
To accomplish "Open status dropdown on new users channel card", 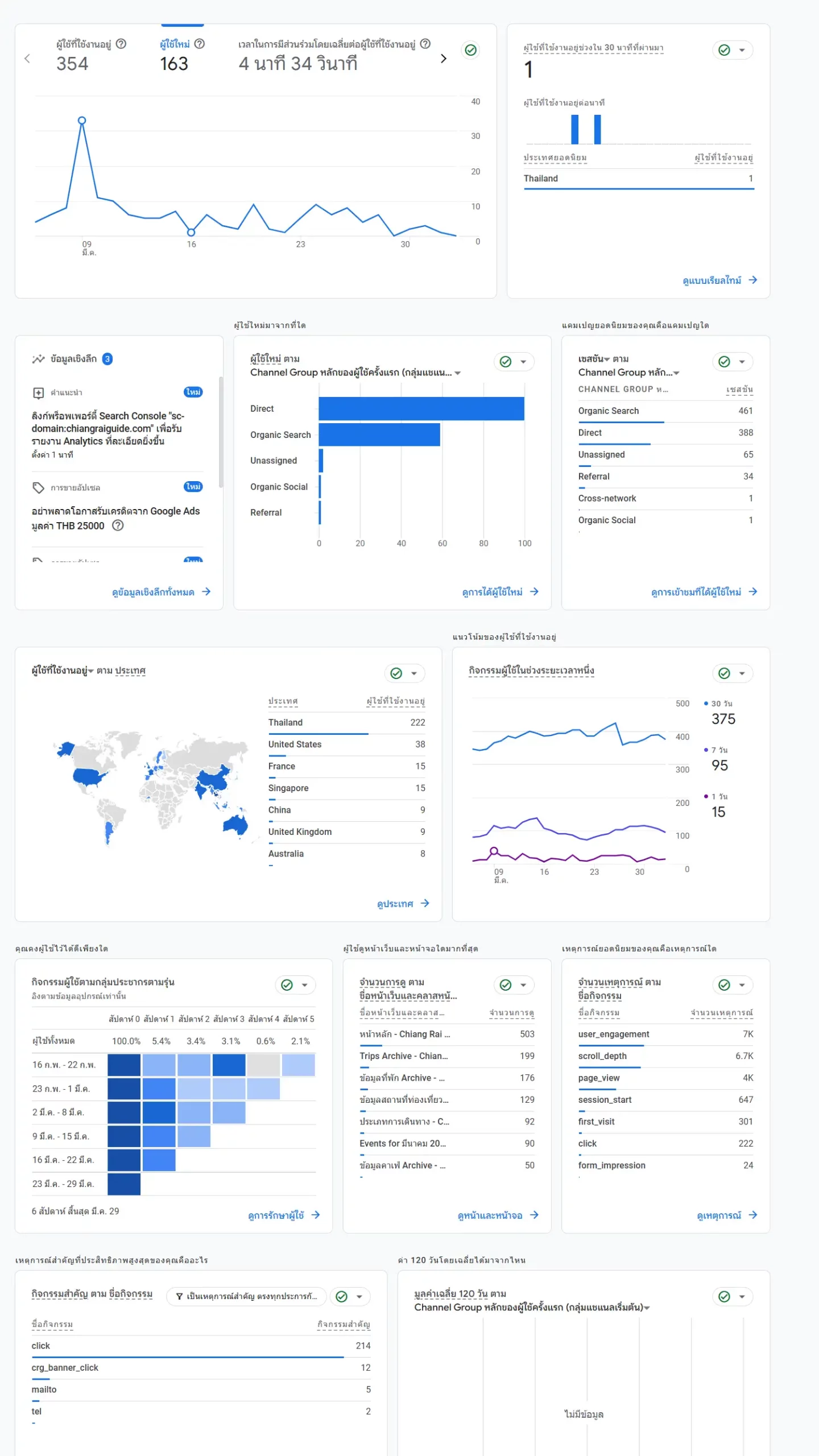I will [x=524, y=362].
